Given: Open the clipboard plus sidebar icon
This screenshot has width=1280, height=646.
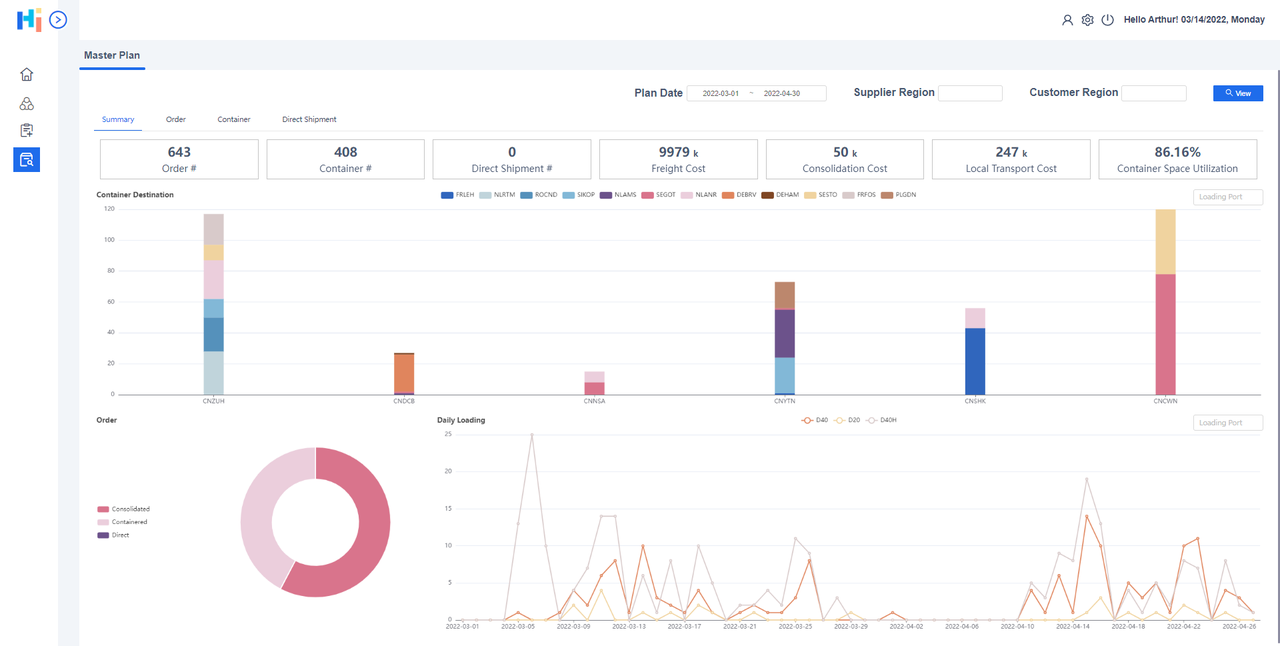Looking at the screenshot, I should coord(27,131).
